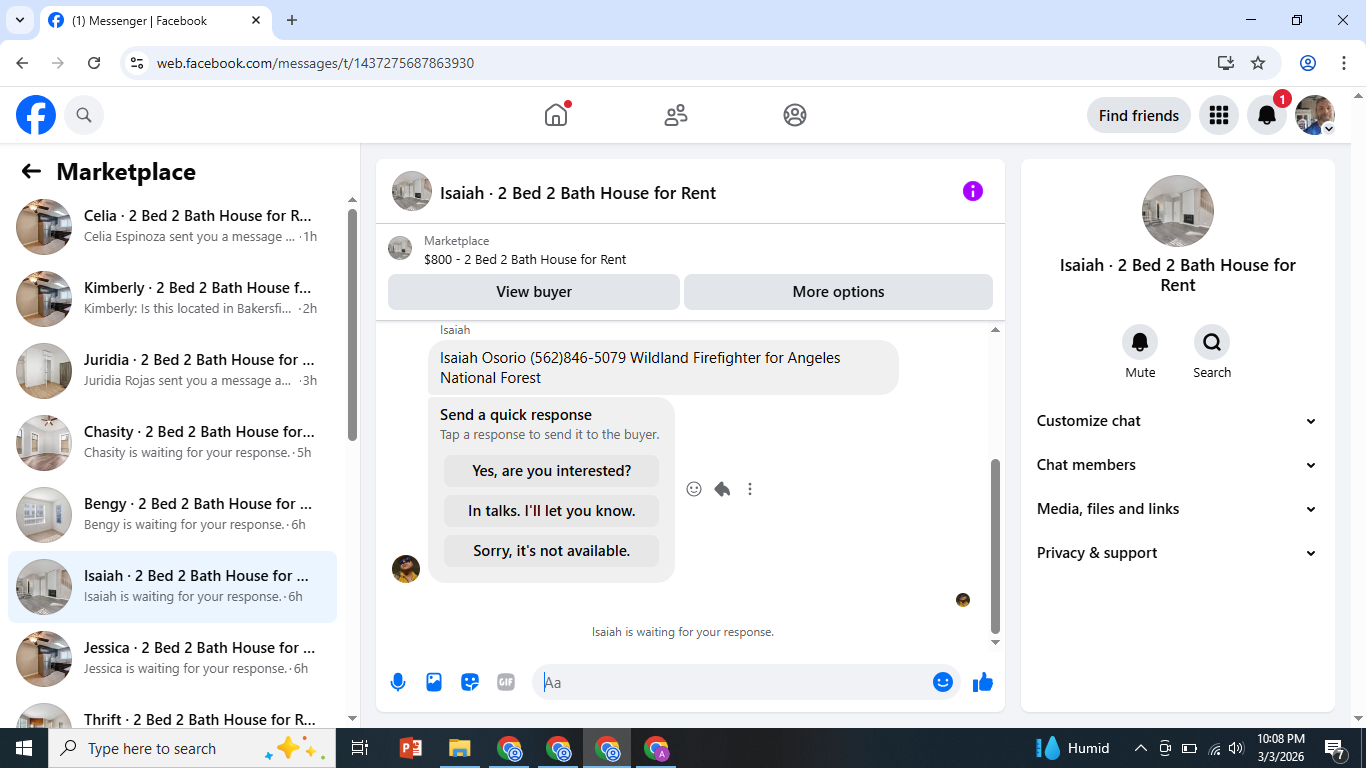The width and height of the screenshot is (1366, 768).
Task: Open Task View on the taskbar
Action: click(x=360, y=748)
